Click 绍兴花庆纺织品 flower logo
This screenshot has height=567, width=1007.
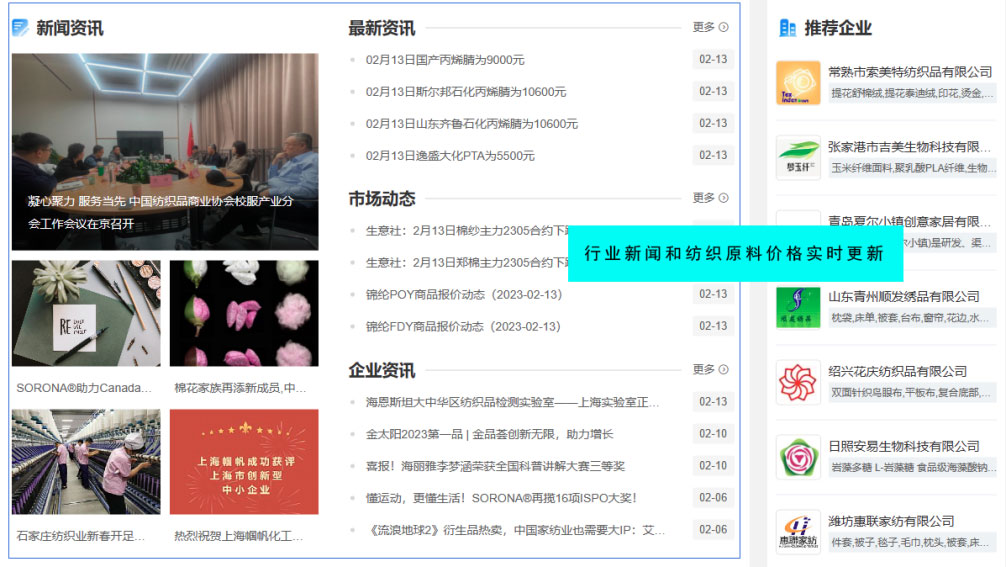click(x=798, y=383)
